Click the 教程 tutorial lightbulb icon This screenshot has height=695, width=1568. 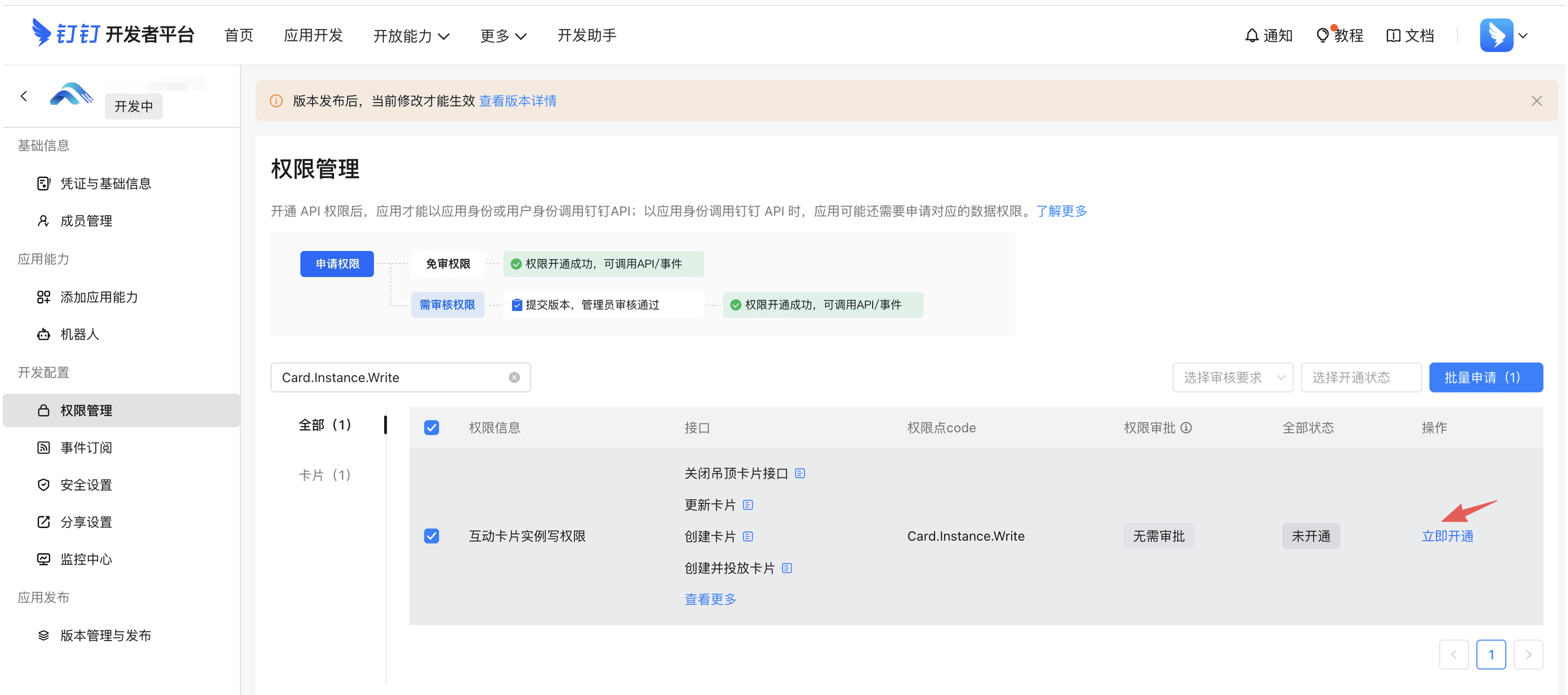click(1322, 35)
